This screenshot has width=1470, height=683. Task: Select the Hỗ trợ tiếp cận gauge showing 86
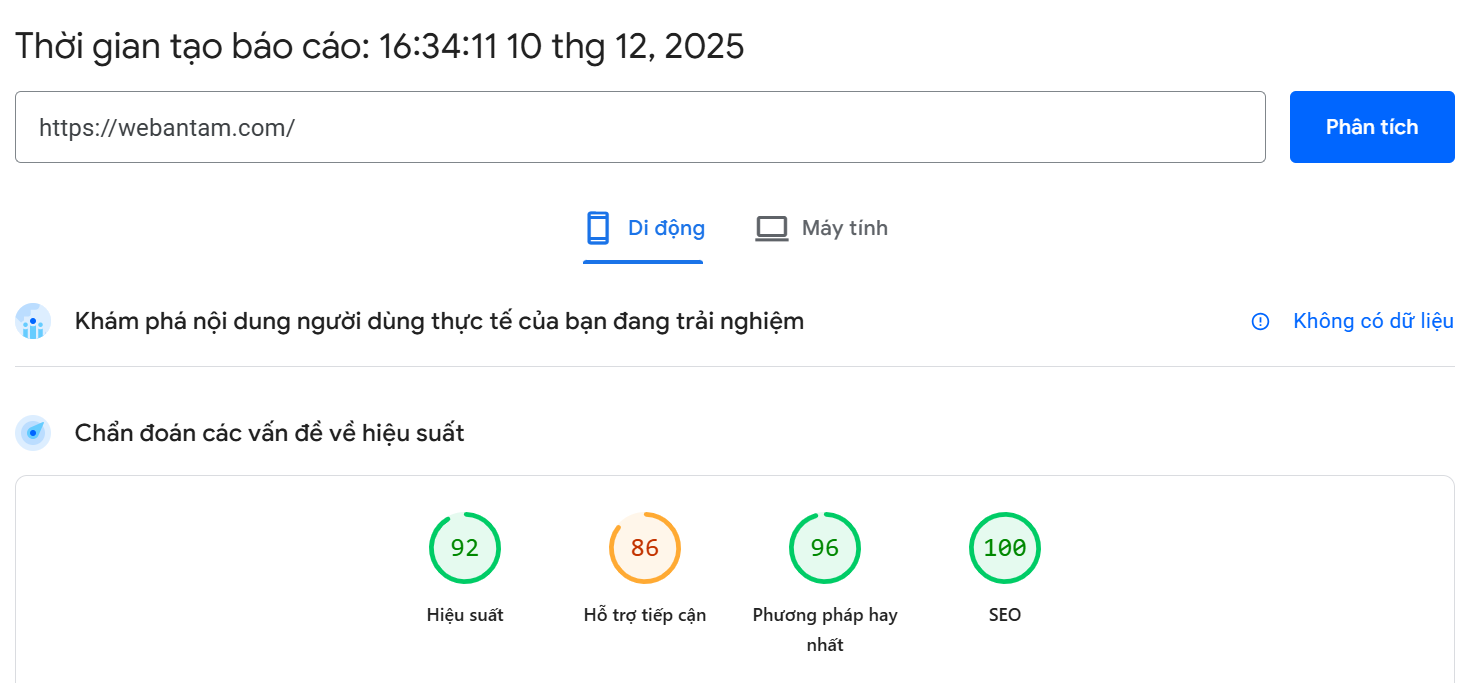tap(645, 547)
